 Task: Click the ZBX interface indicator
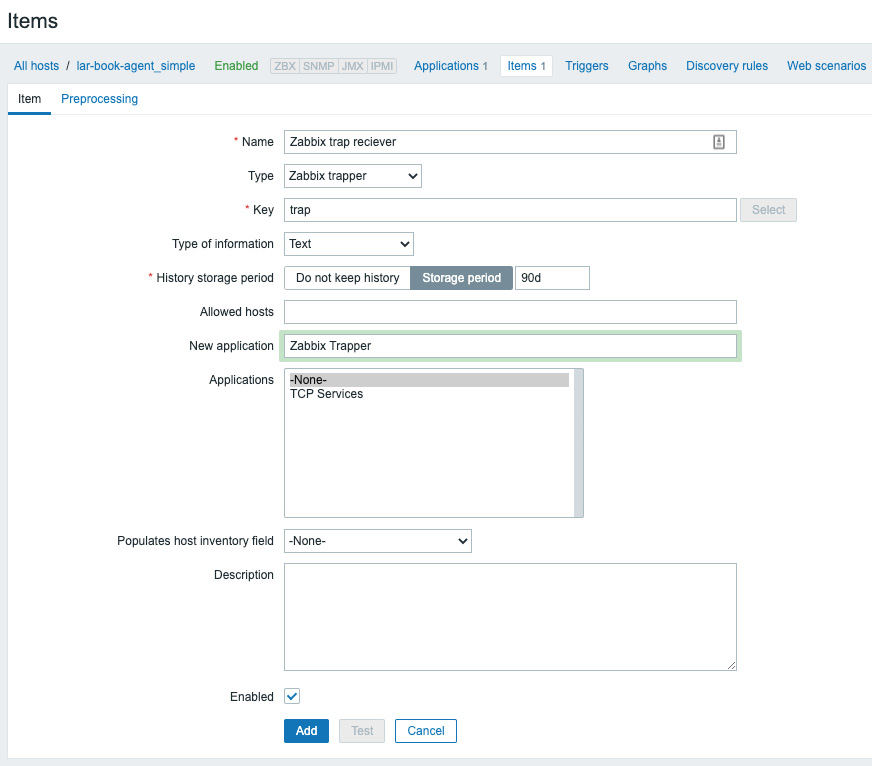(285, 66)
